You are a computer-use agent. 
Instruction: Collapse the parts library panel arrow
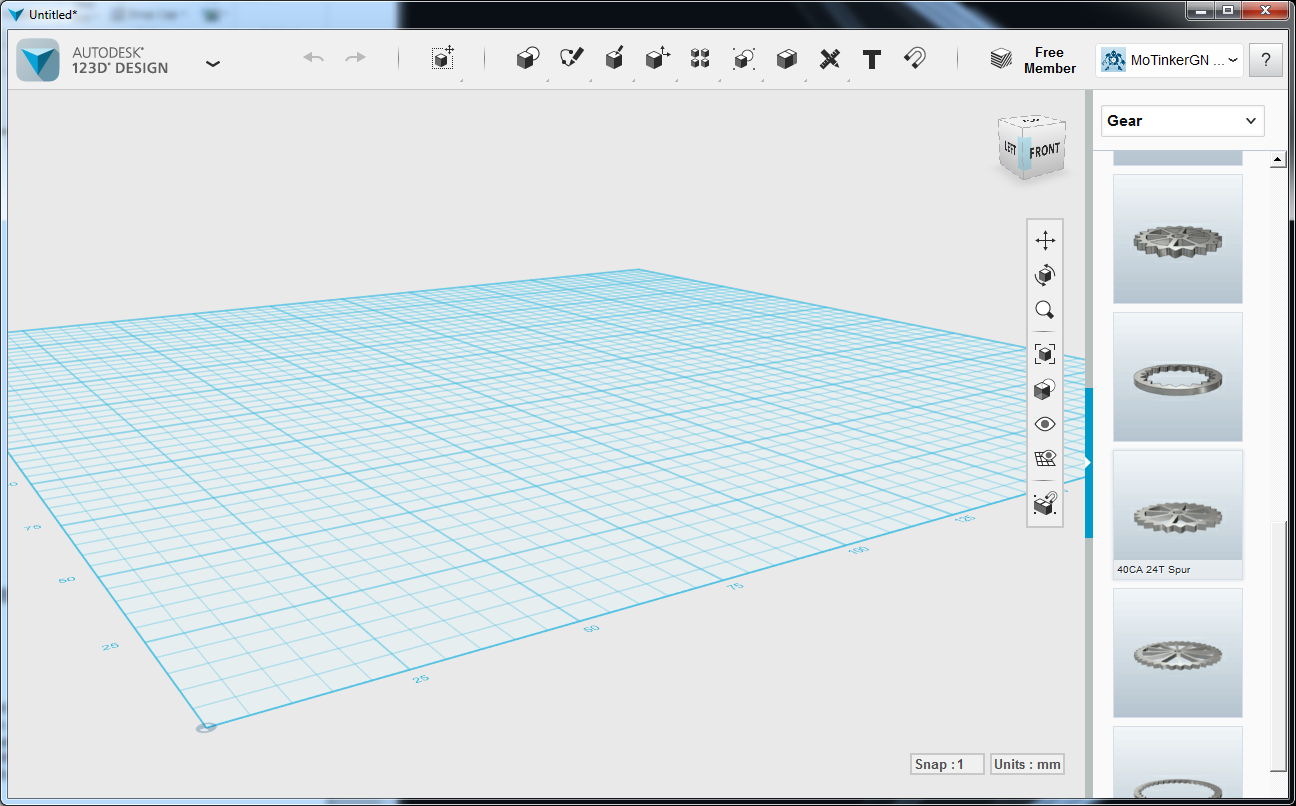tap(1089, 462)
